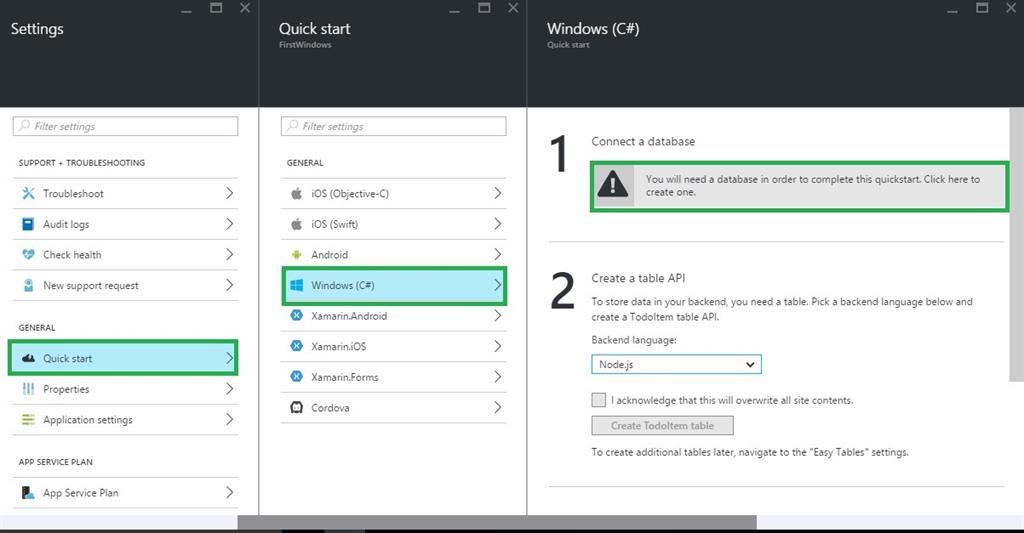1024x533 pixels.
Task: Expand Properties using its chevron arrow
Action: coord(229,389)
